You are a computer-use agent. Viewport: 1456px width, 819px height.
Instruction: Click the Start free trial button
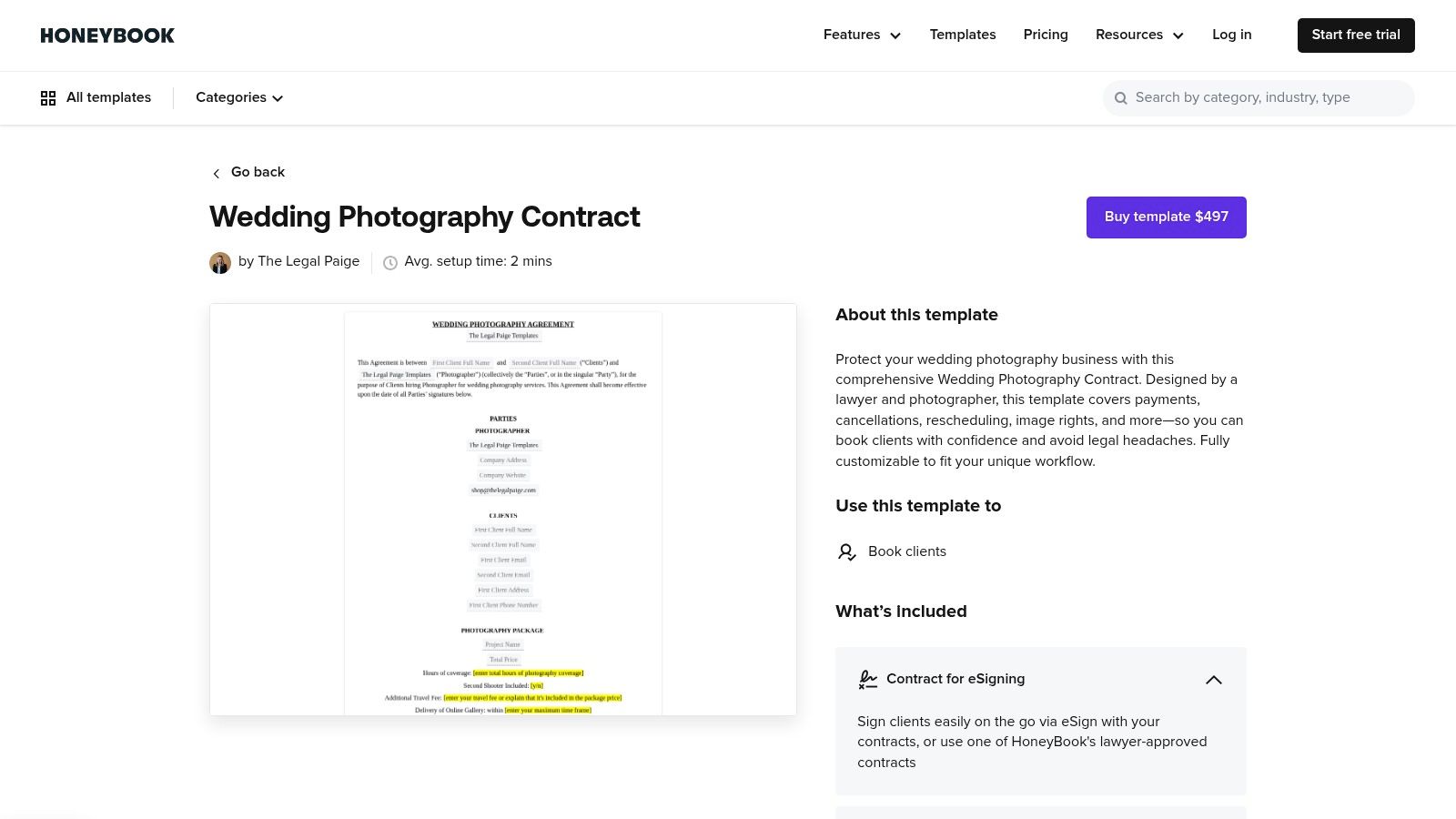click(1356, 35)
